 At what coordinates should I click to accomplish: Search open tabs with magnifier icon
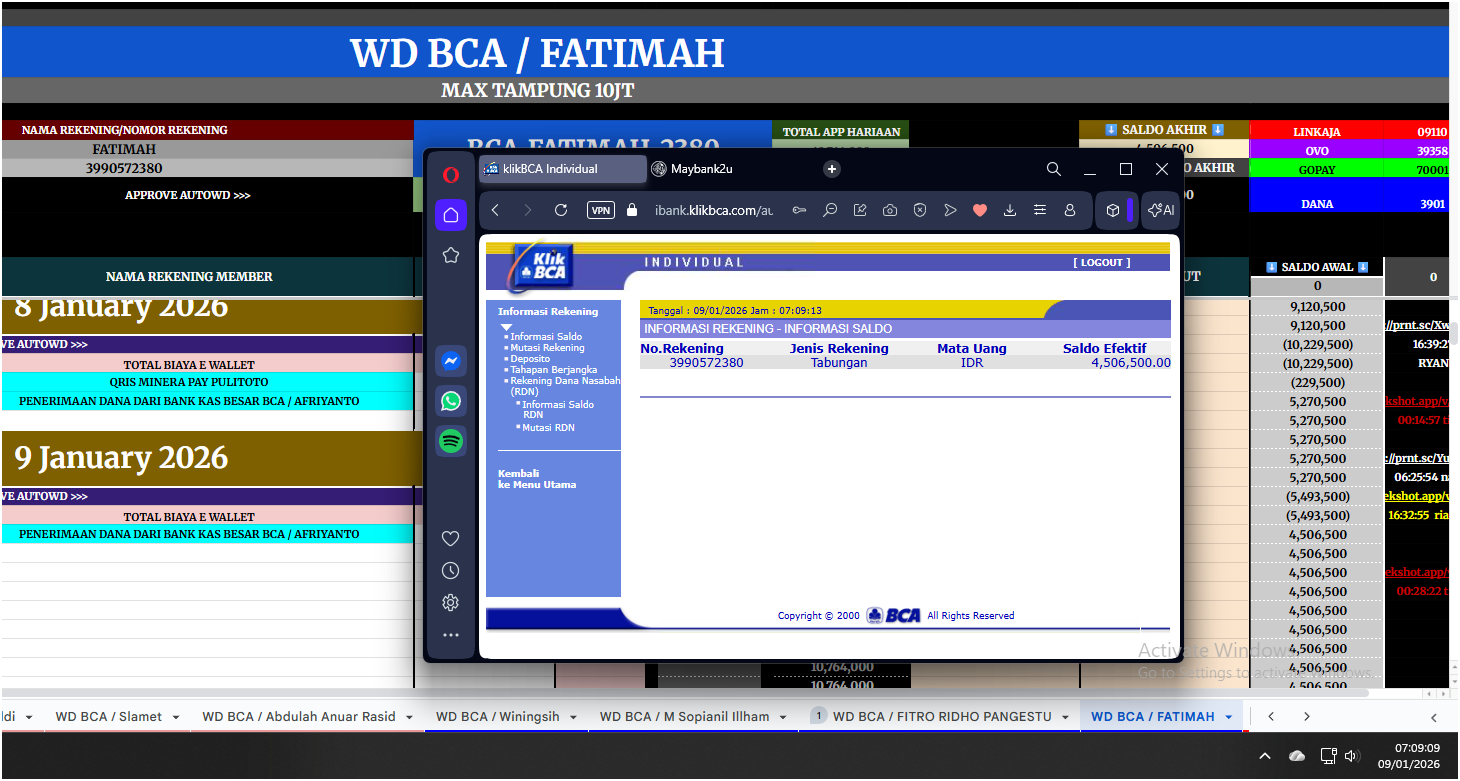[1054, 169]
